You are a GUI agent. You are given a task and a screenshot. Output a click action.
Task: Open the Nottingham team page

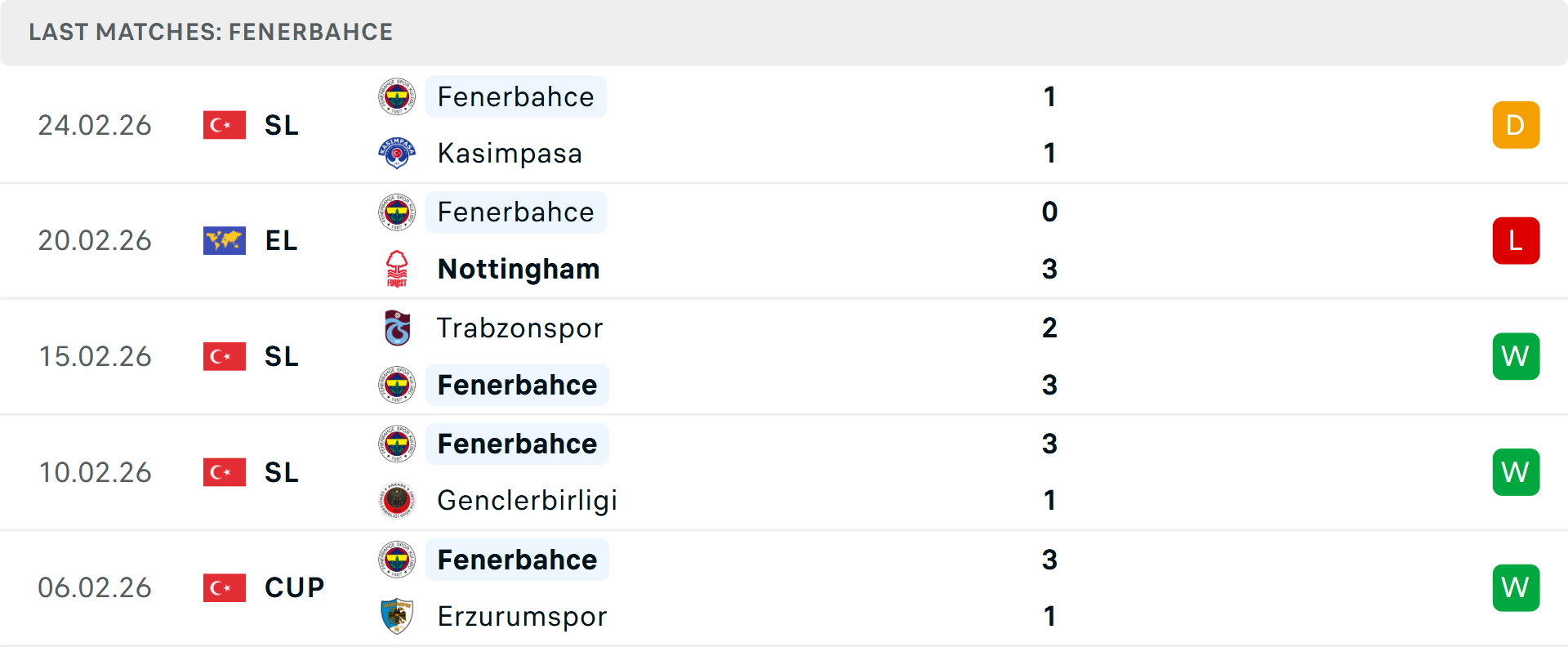click(519, 269)
